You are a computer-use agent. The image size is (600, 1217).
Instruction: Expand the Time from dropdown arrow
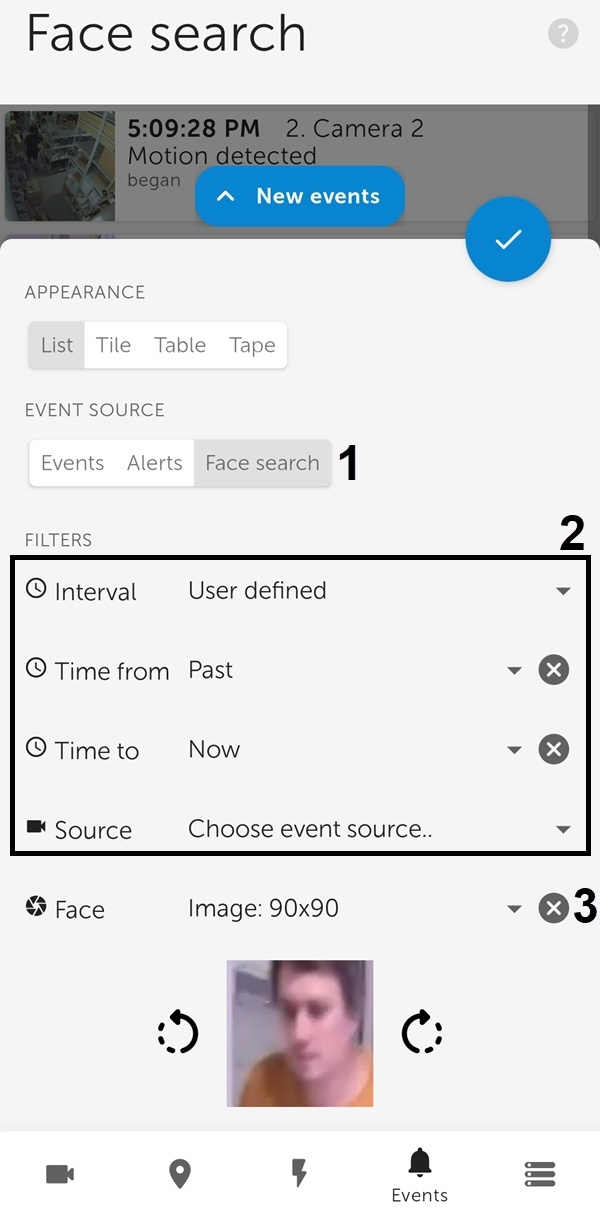(514, 670)
